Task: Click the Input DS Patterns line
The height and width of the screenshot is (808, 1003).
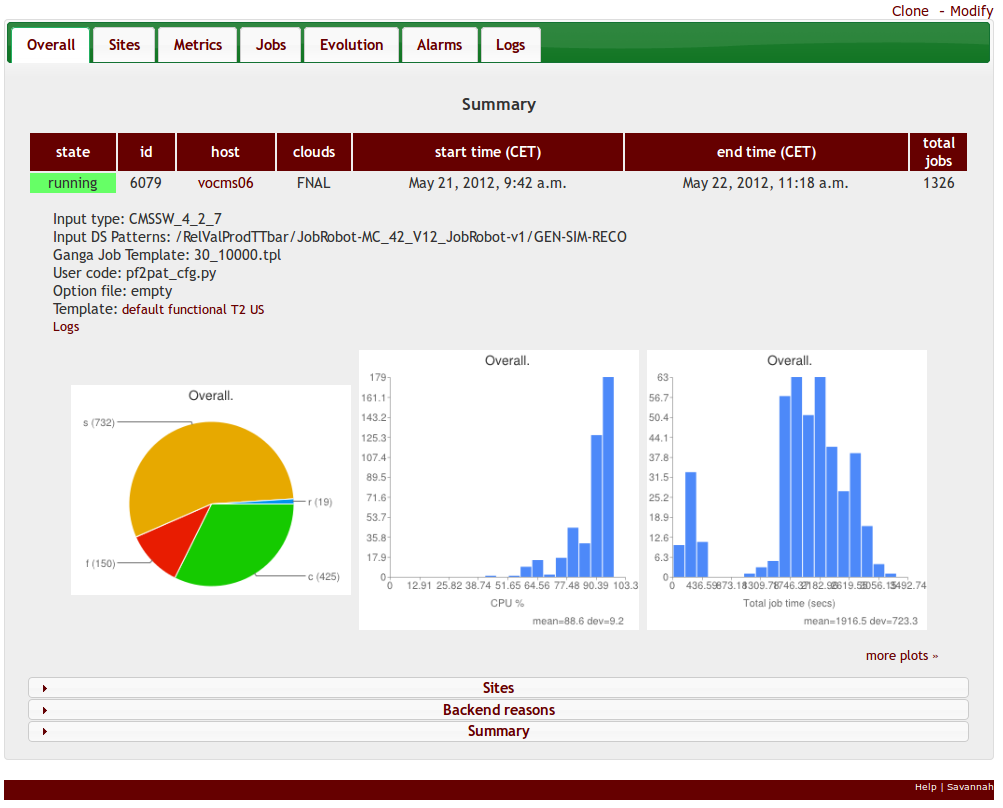Action: coord(340,237)
